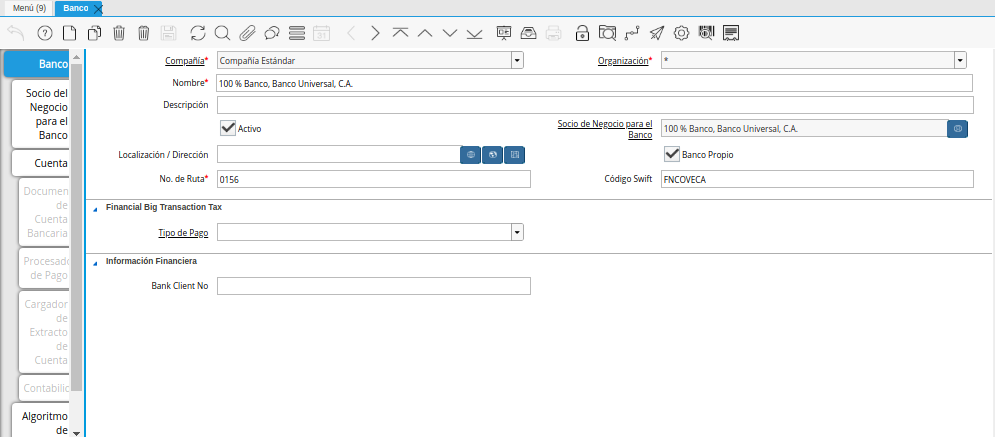995x437 pixels.
Task: Click the Compañía field label link
Action: pos(184,61)
